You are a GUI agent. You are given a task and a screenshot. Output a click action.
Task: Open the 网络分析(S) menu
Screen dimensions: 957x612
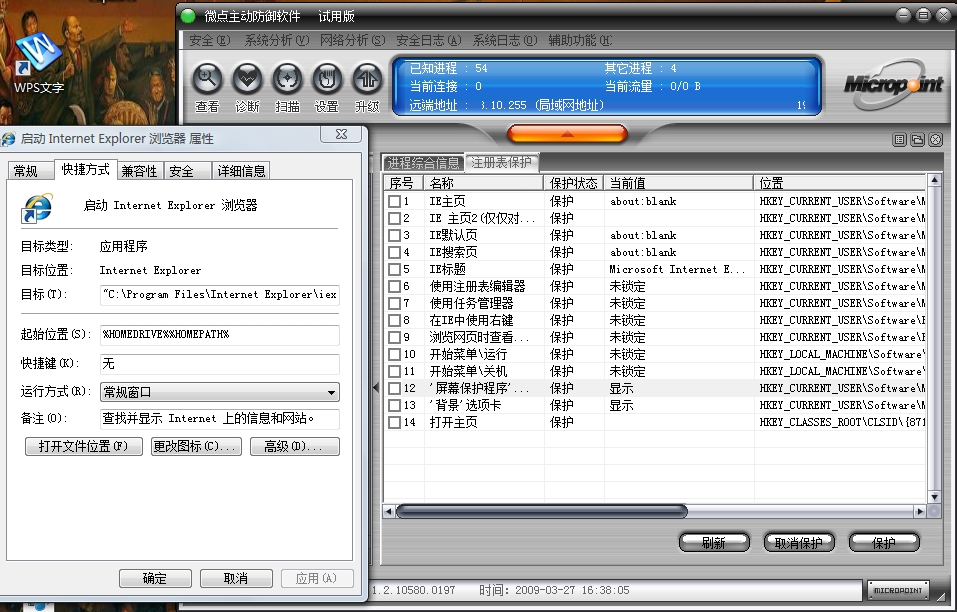coord(353,40)
